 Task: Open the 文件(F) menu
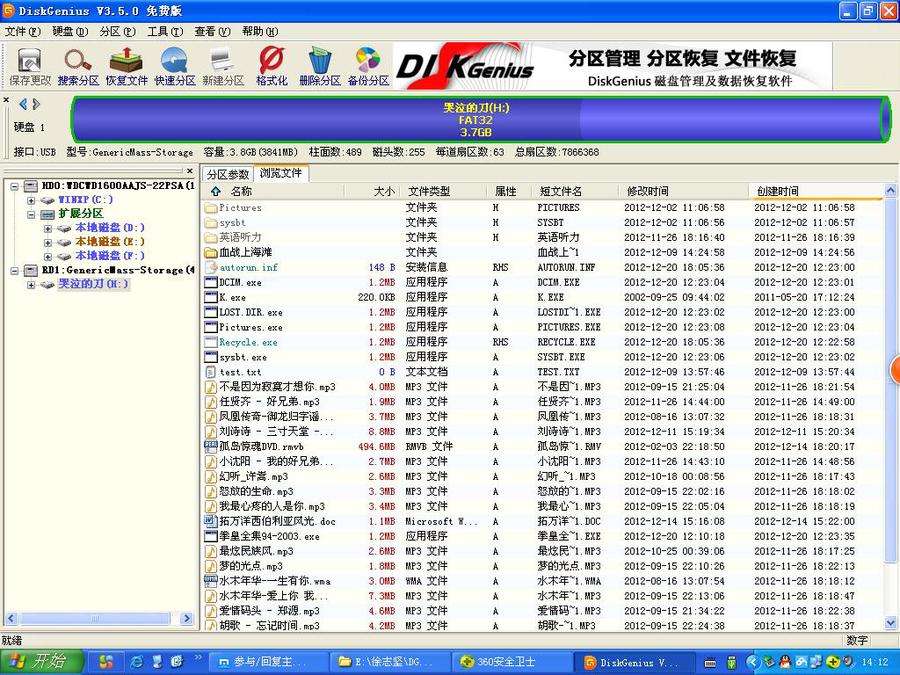point(22,32)
